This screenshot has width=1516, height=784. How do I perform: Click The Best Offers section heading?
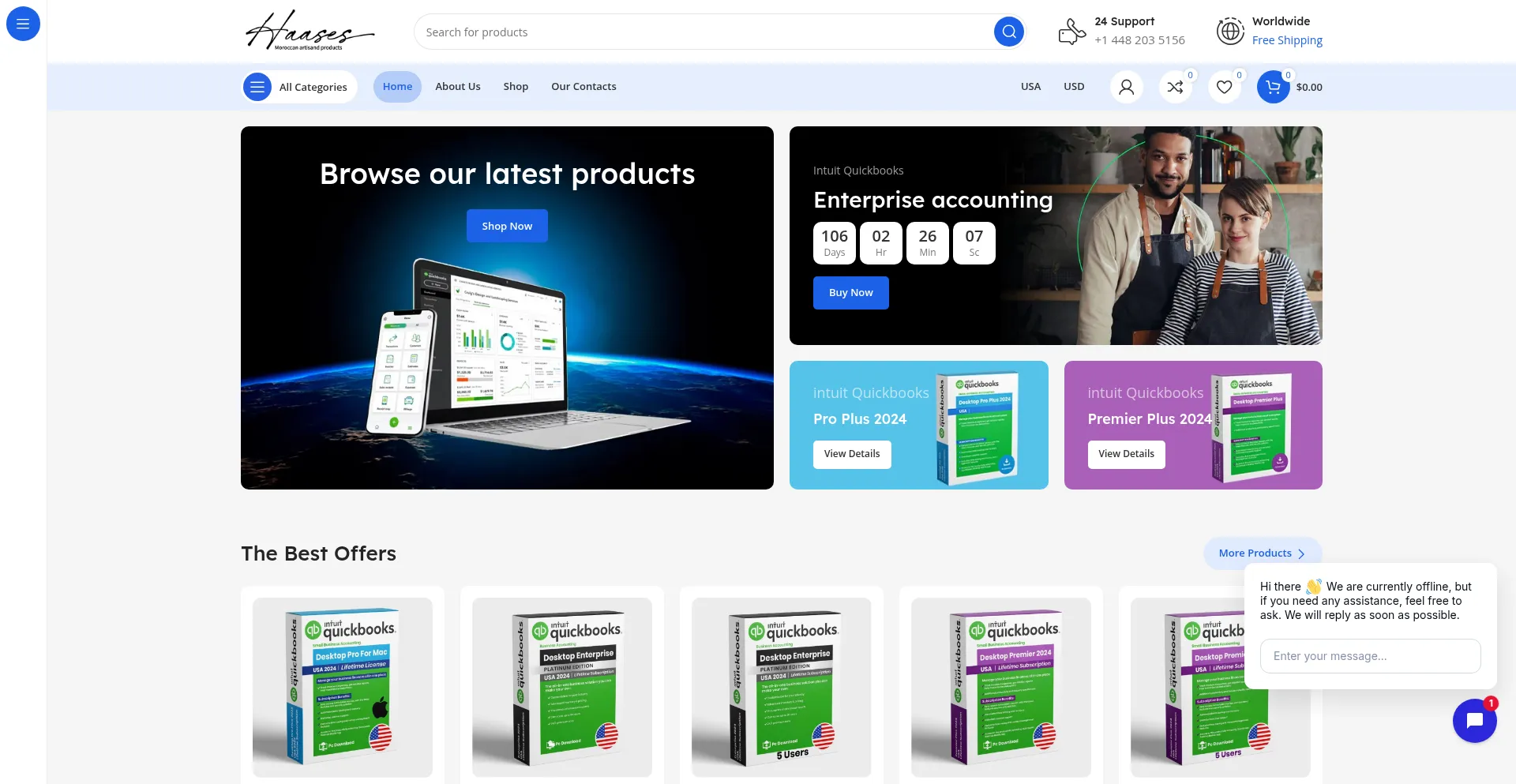318,553
